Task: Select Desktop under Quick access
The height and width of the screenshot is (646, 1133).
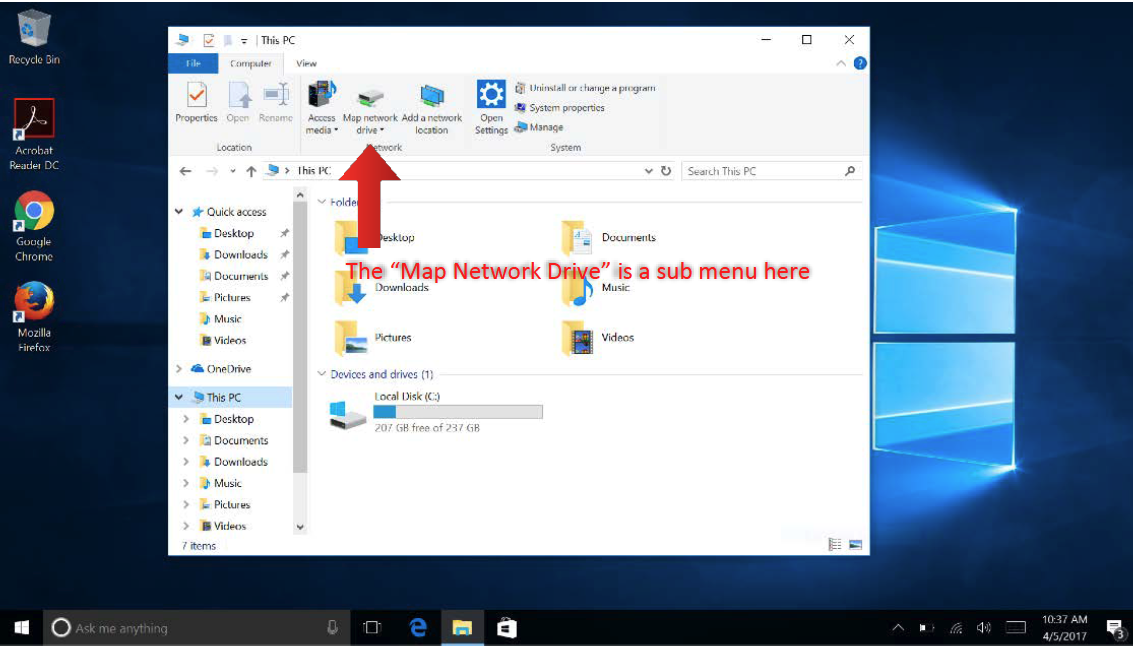Action: [233, 233]
